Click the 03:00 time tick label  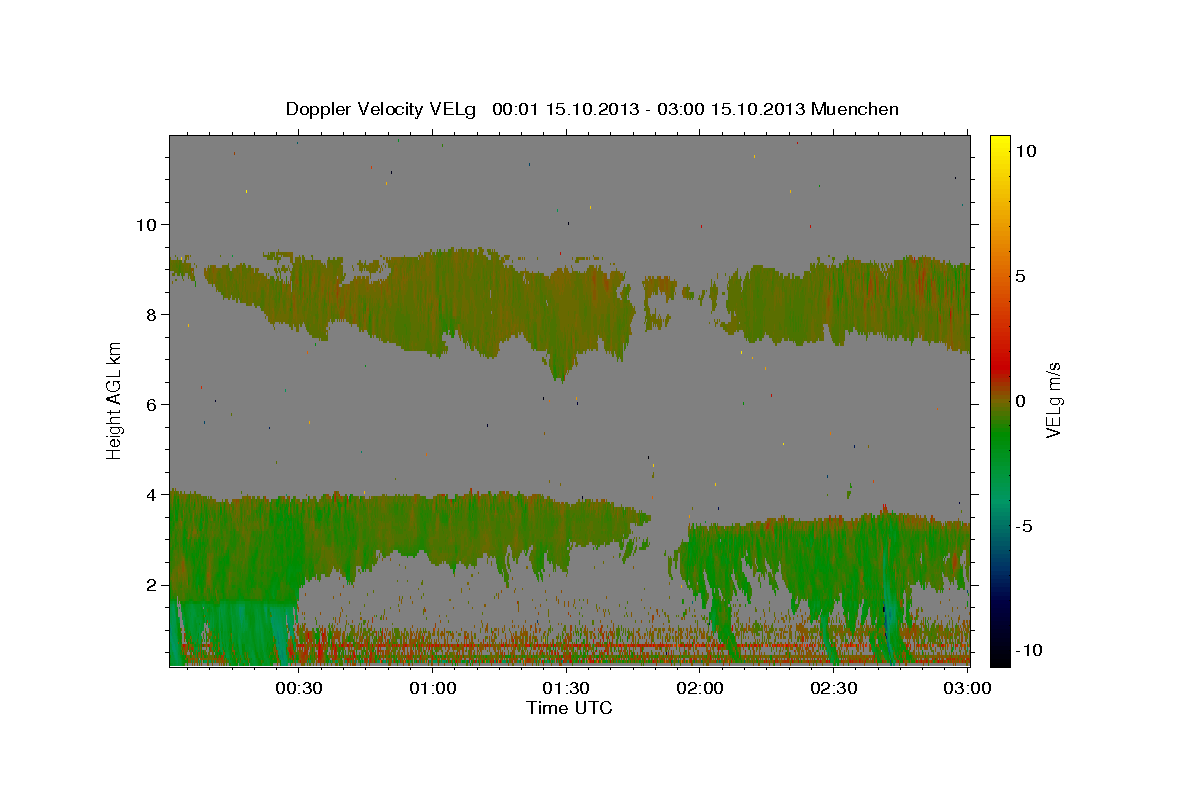[966, 688]
